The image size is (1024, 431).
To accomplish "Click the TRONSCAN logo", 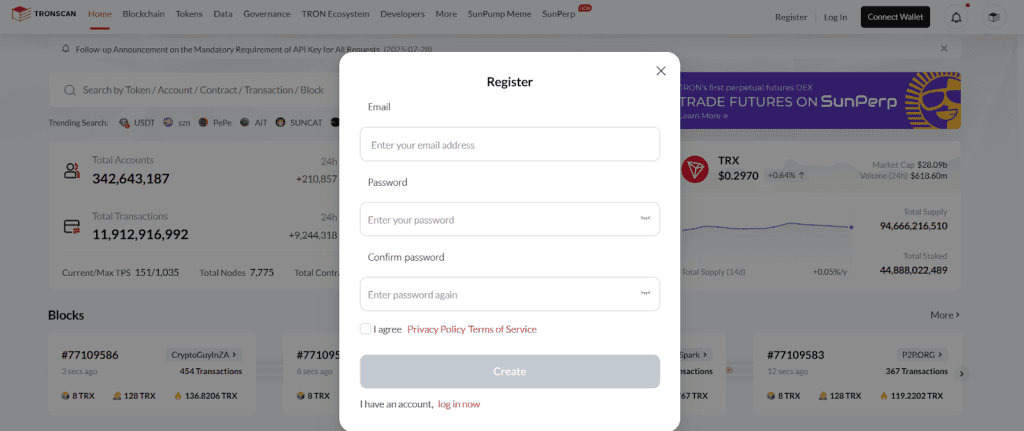I will pyautogui.click(x=46, y=16).
